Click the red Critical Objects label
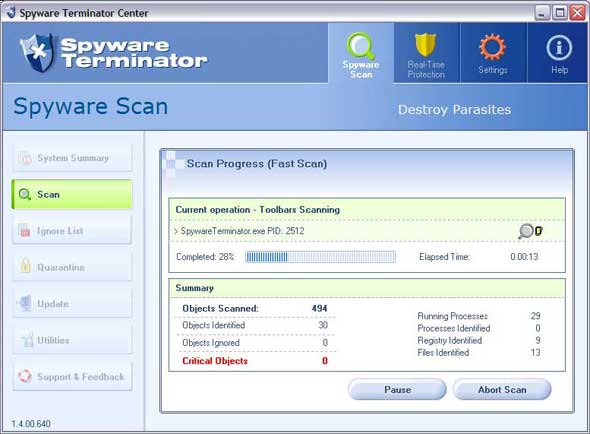The width and height of the screenshot is (590, 434). 215,361
